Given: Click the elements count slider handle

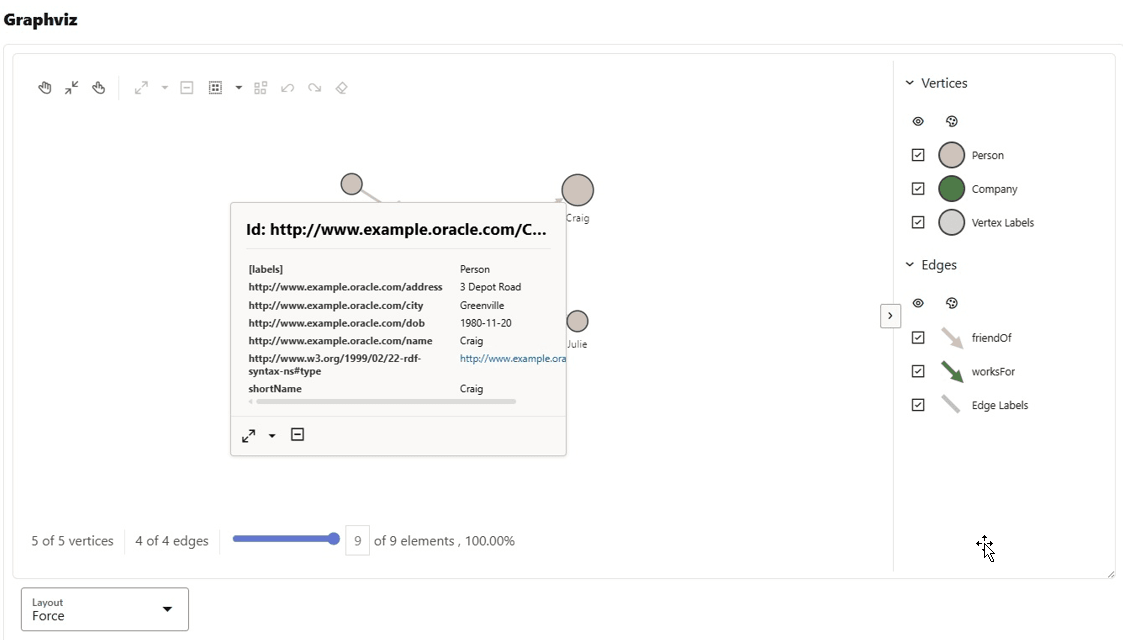Looking at the screenshot, I should [x=334, y=539].
